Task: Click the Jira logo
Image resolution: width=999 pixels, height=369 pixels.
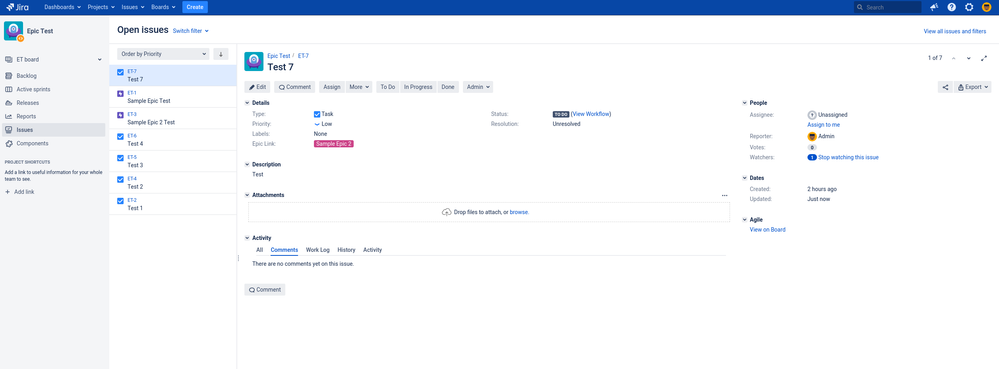Action: [x=17, y=7]
